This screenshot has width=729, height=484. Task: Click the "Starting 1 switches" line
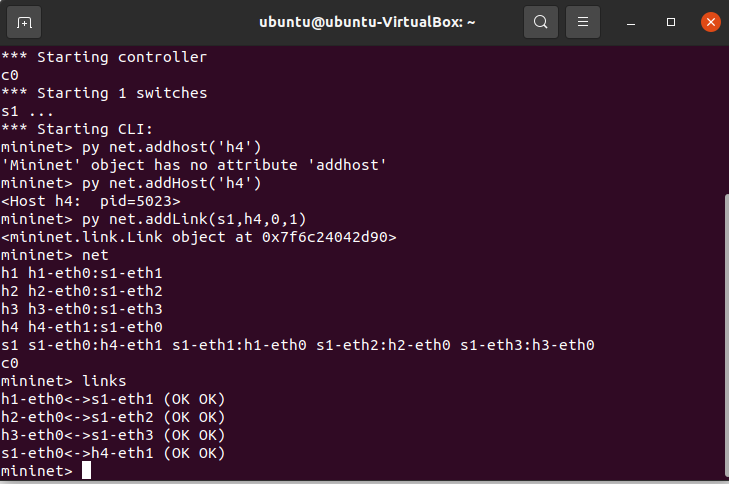coord(104,93)
